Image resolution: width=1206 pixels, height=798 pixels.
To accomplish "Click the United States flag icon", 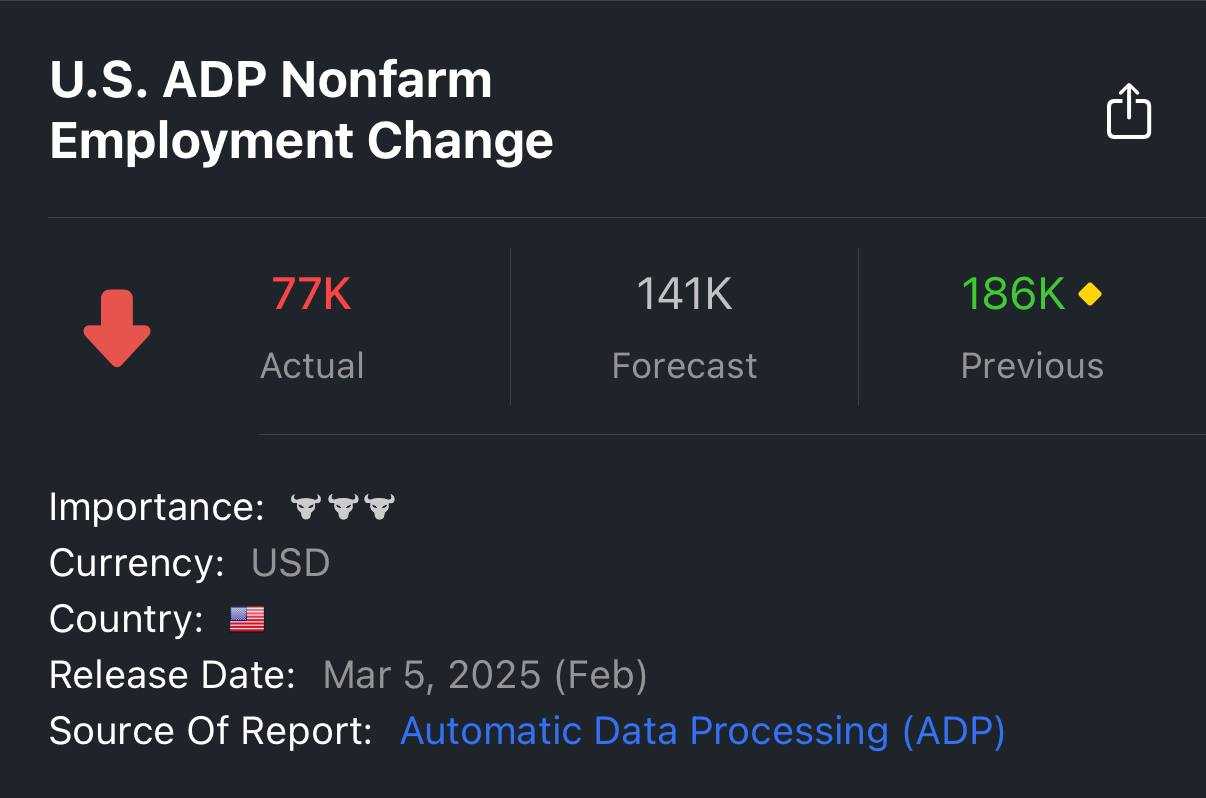I will point(247,620).
